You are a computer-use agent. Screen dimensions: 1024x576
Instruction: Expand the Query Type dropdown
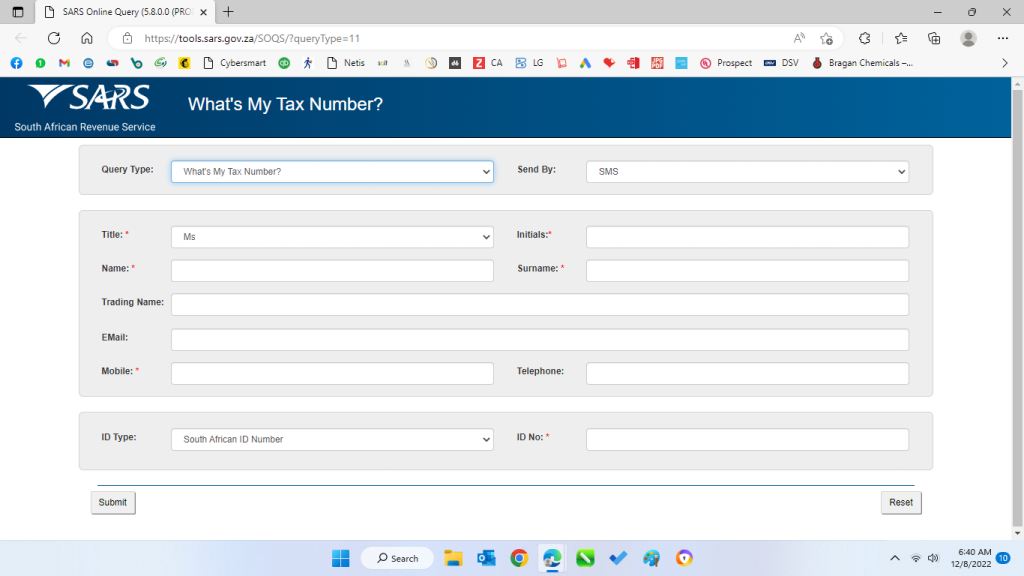tap(332, 172)
